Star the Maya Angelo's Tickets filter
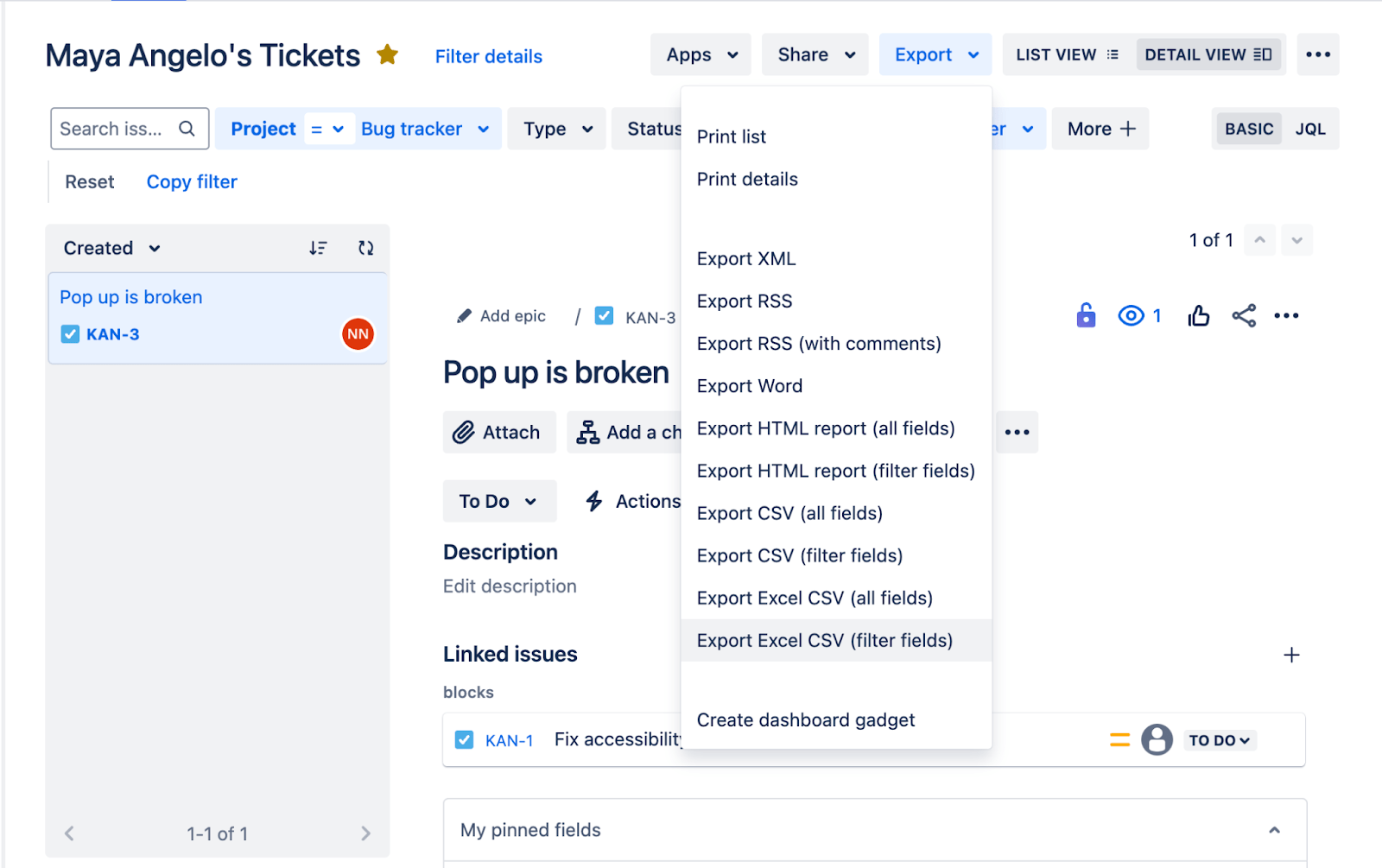This screenshot has width=1382, height=868. 387,54
